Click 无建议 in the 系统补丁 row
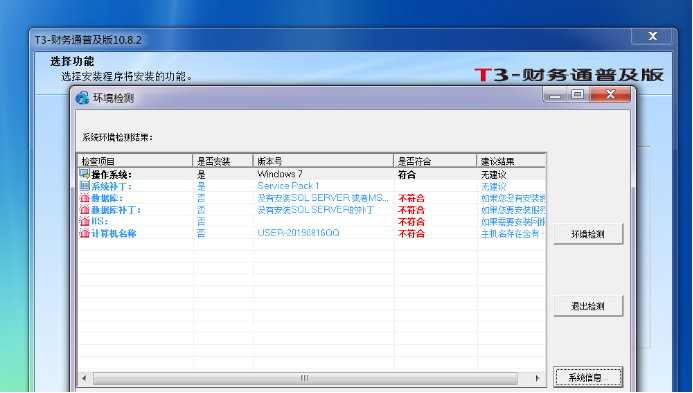Image resolution: width=693 pixels, height=393 pixels. [x=493, y=187]
